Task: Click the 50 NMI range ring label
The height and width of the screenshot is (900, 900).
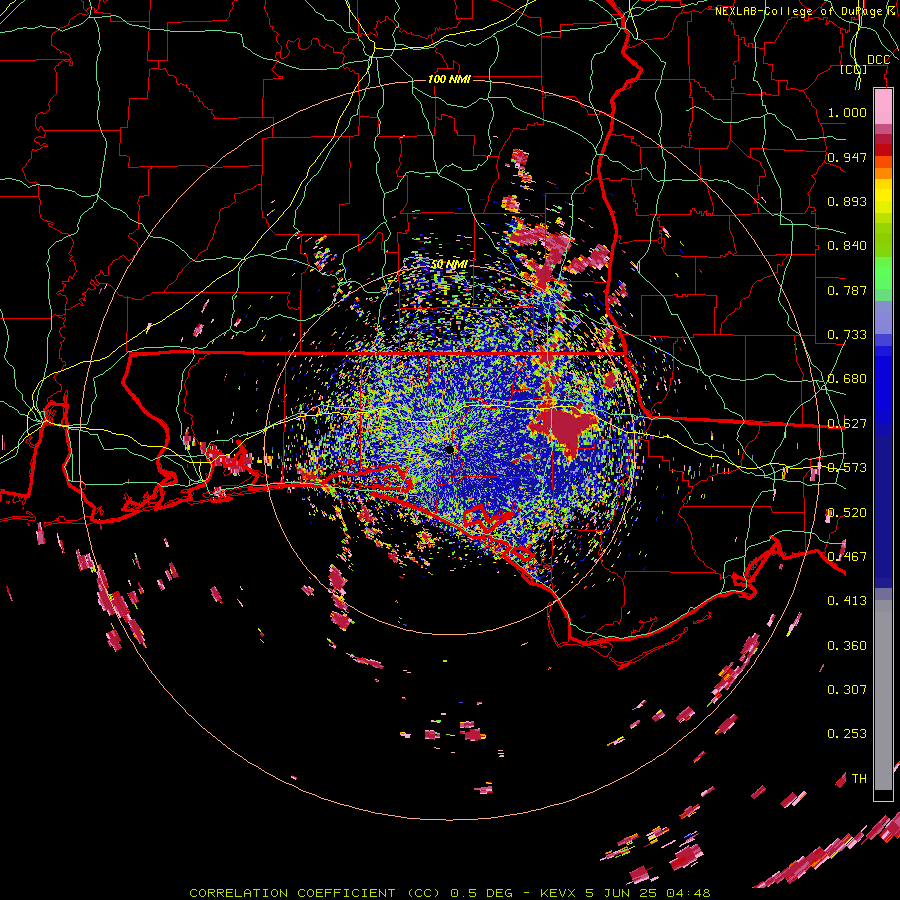Action: pyautogui.click(x=449, y=264)
